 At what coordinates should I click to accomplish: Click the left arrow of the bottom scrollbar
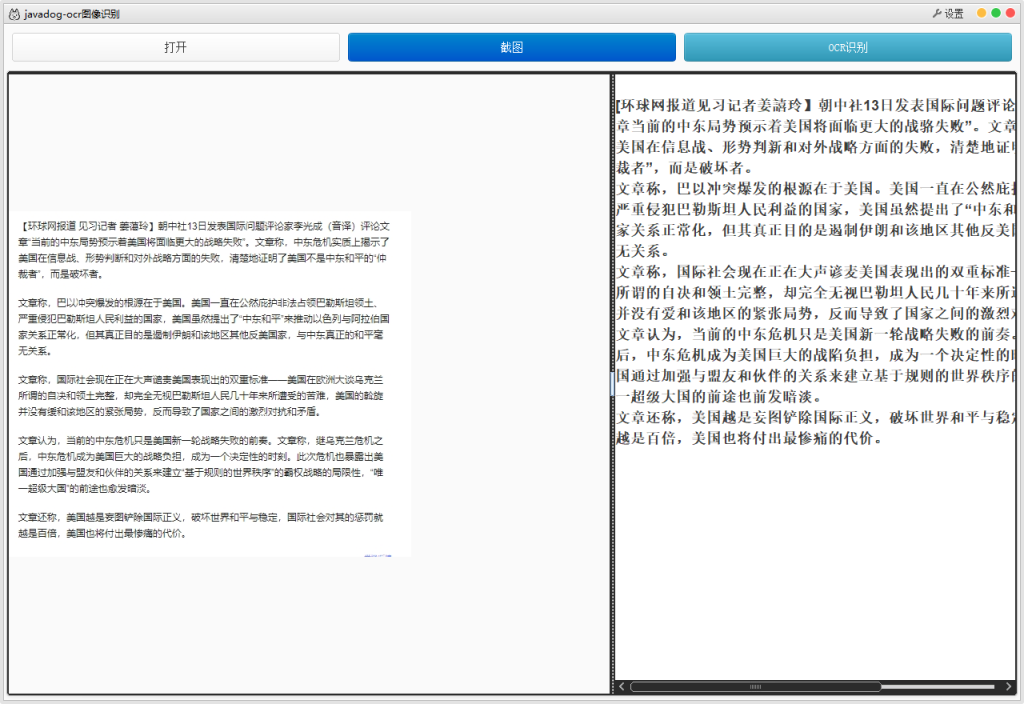(620, 687)
